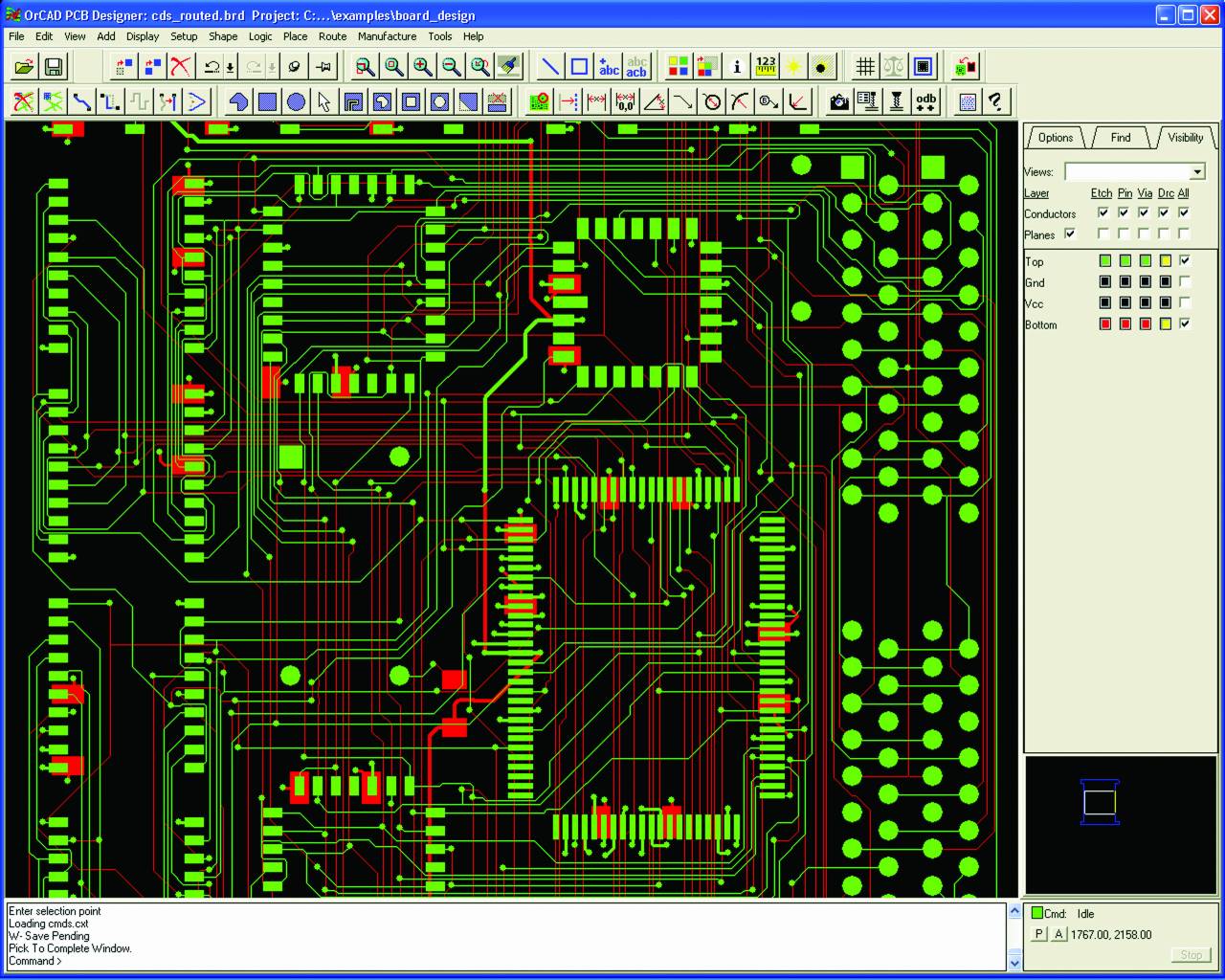This screenshot has width=1225, height=980.
Task: Click the command console scroll-up arrow
Action: (1014, 911)
